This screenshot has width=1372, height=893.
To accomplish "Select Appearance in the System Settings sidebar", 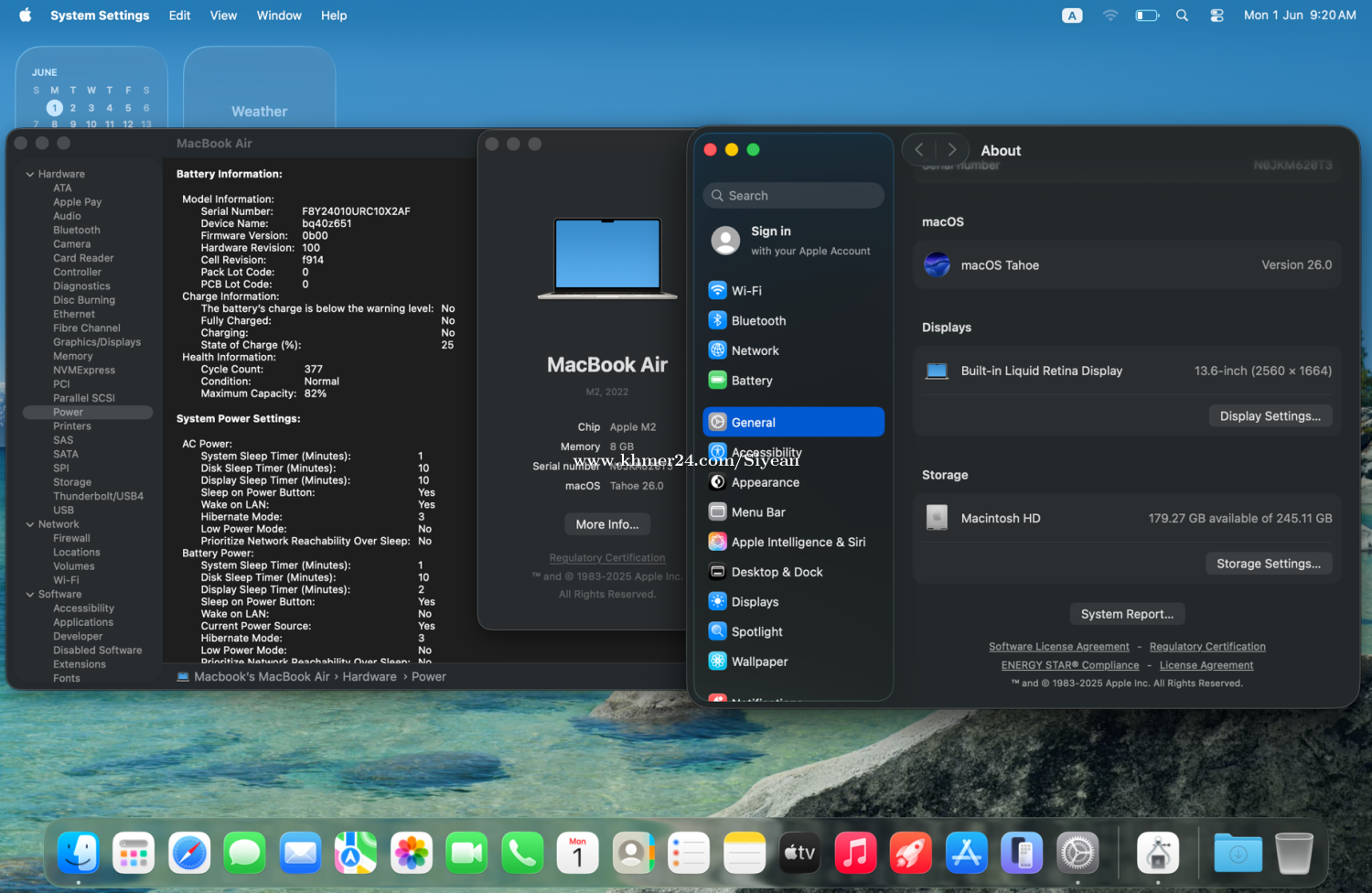I will 794,482.
